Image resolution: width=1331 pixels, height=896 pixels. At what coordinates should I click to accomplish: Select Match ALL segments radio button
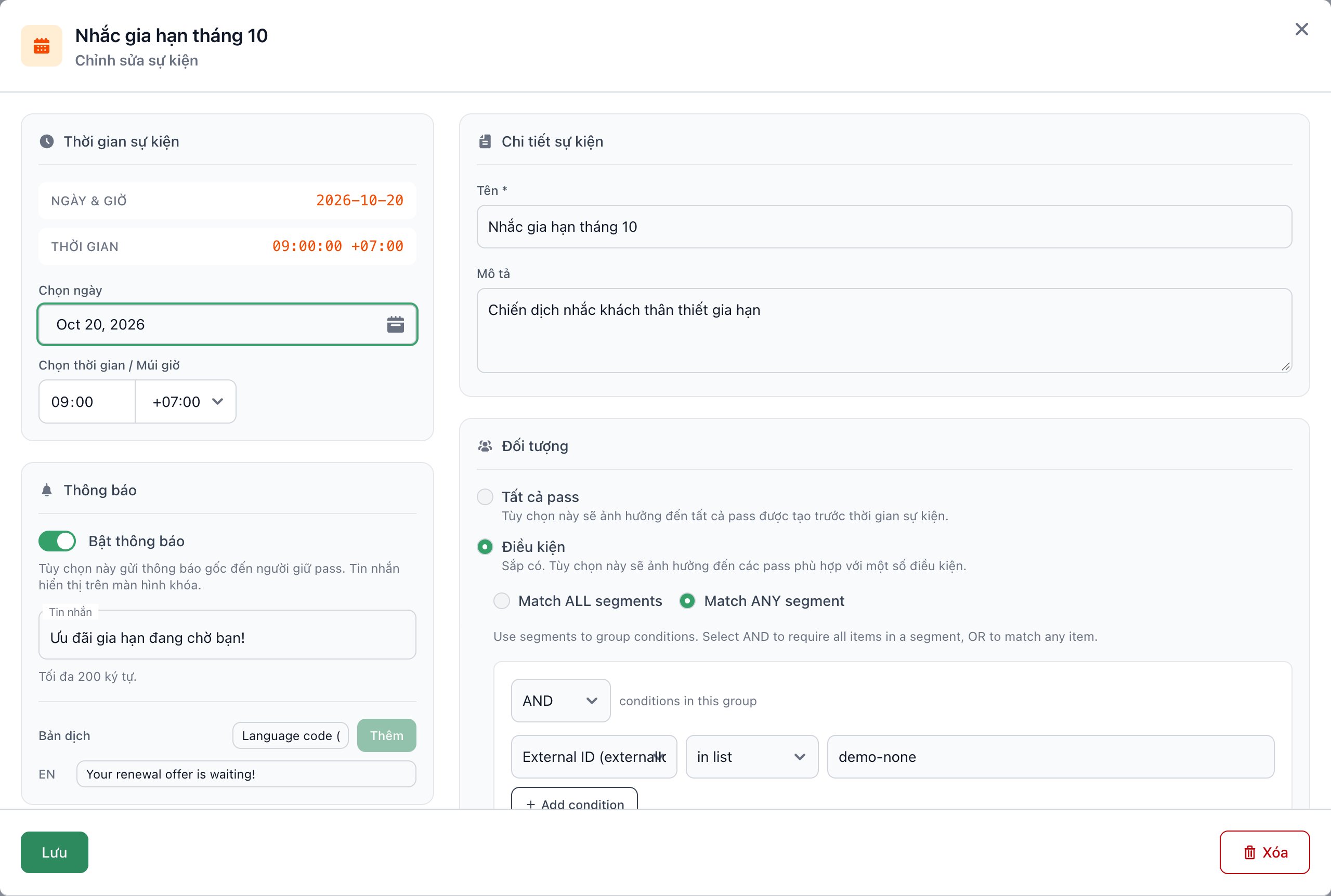pos(502,601)
